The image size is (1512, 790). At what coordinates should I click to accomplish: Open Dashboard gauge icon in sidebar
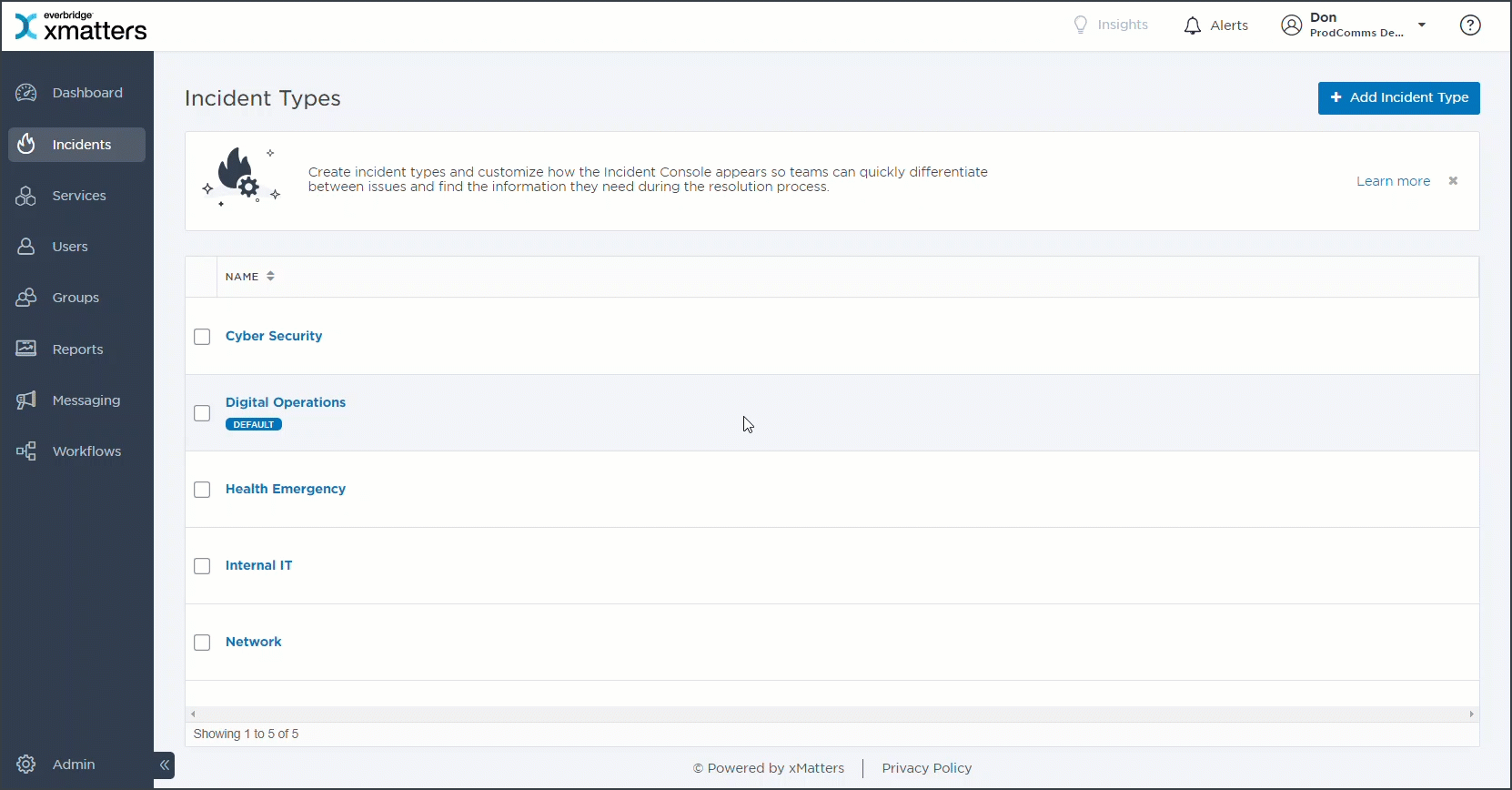26,93
